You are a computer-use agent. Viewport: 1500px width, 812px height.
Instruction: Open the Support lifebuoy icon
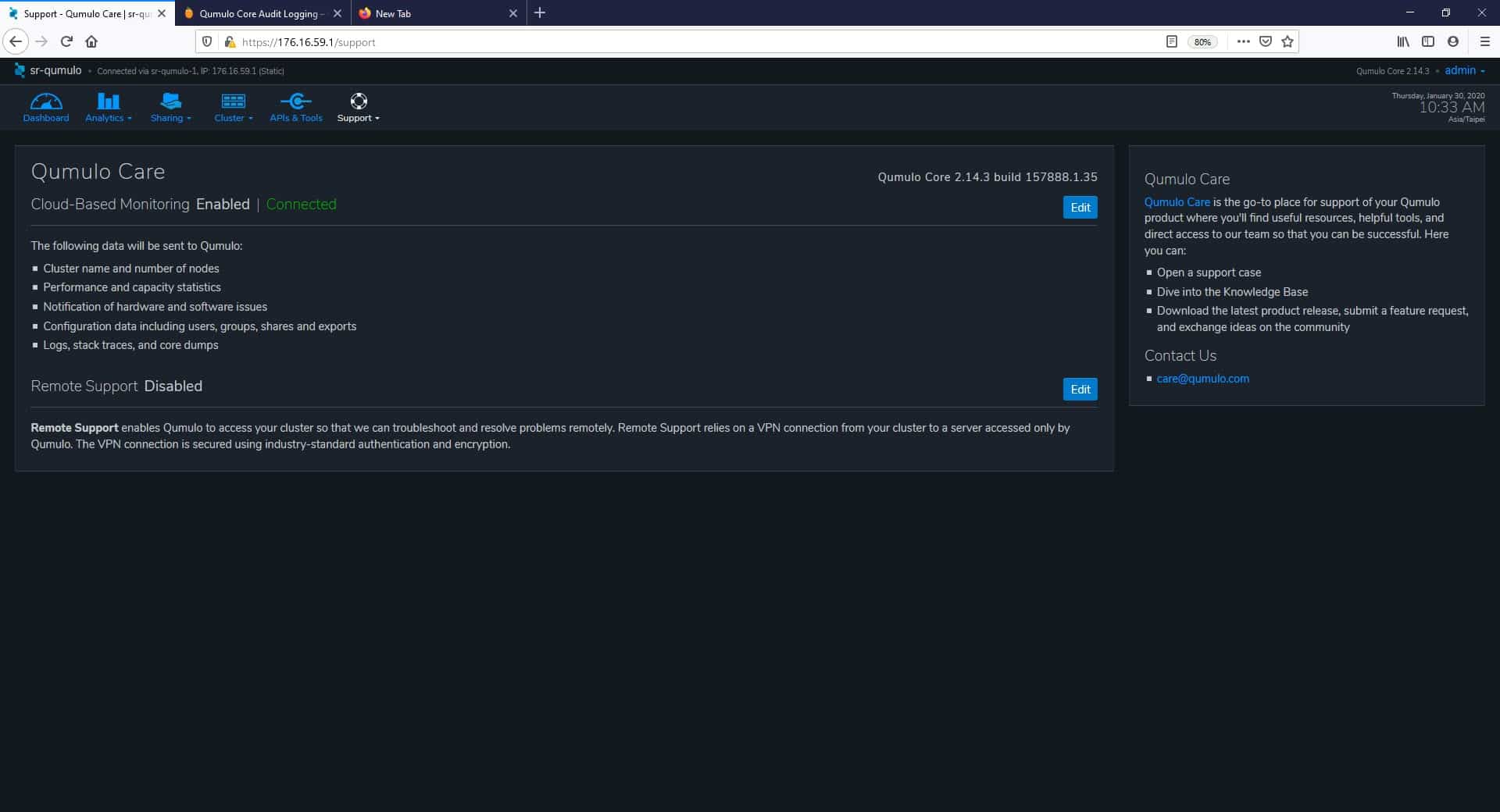pyautogui.click(x=359, y=101)
